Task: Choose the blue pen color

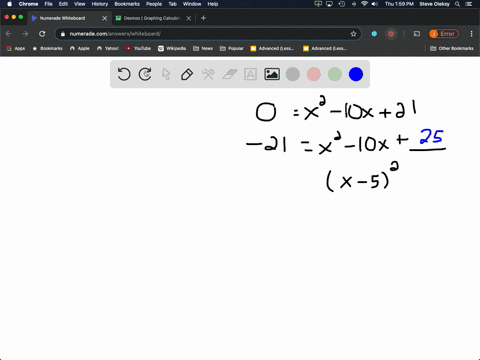Action: coord(356,74)
